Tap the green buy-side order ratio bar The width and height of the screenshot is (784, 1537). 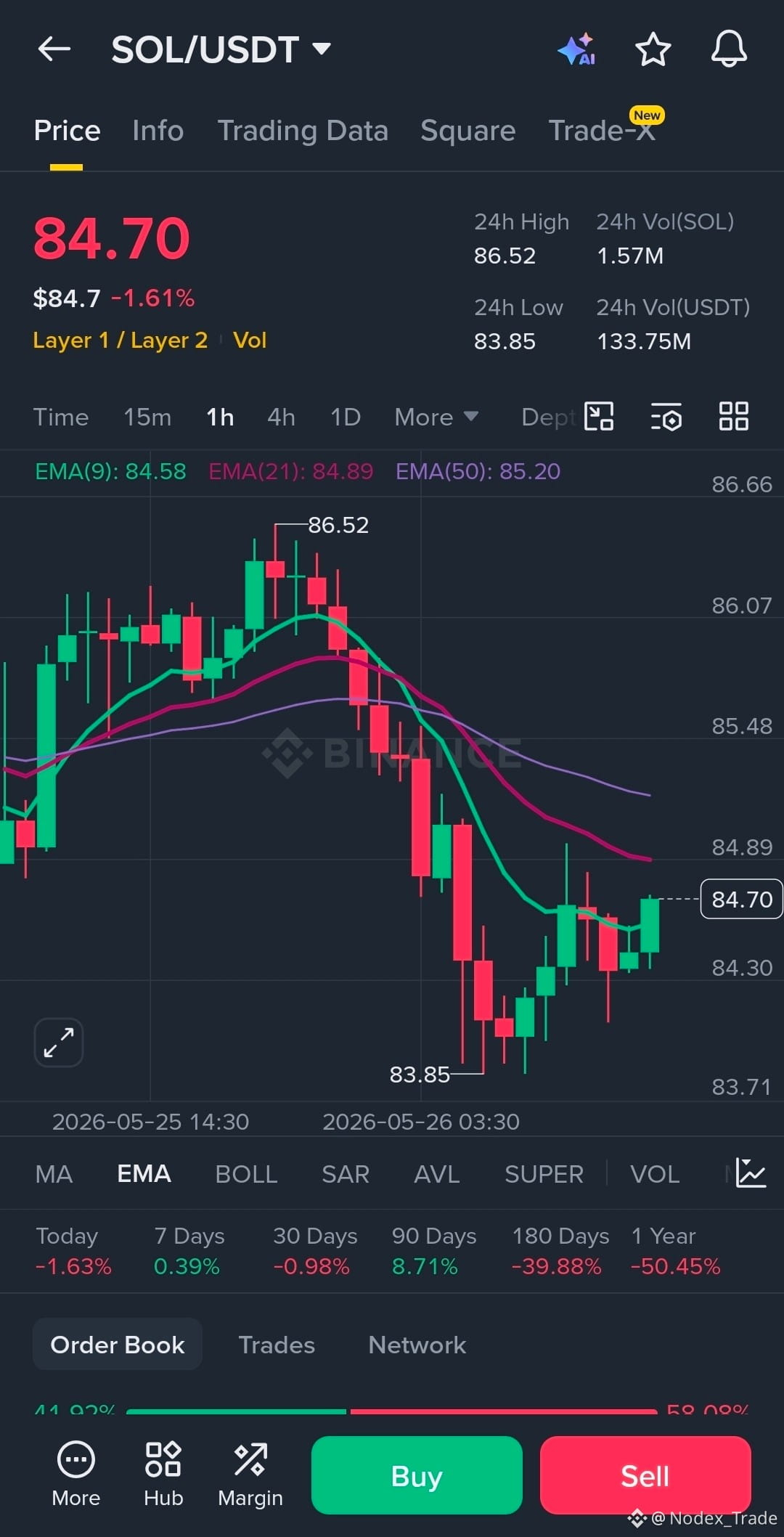tap(236, 1411)
